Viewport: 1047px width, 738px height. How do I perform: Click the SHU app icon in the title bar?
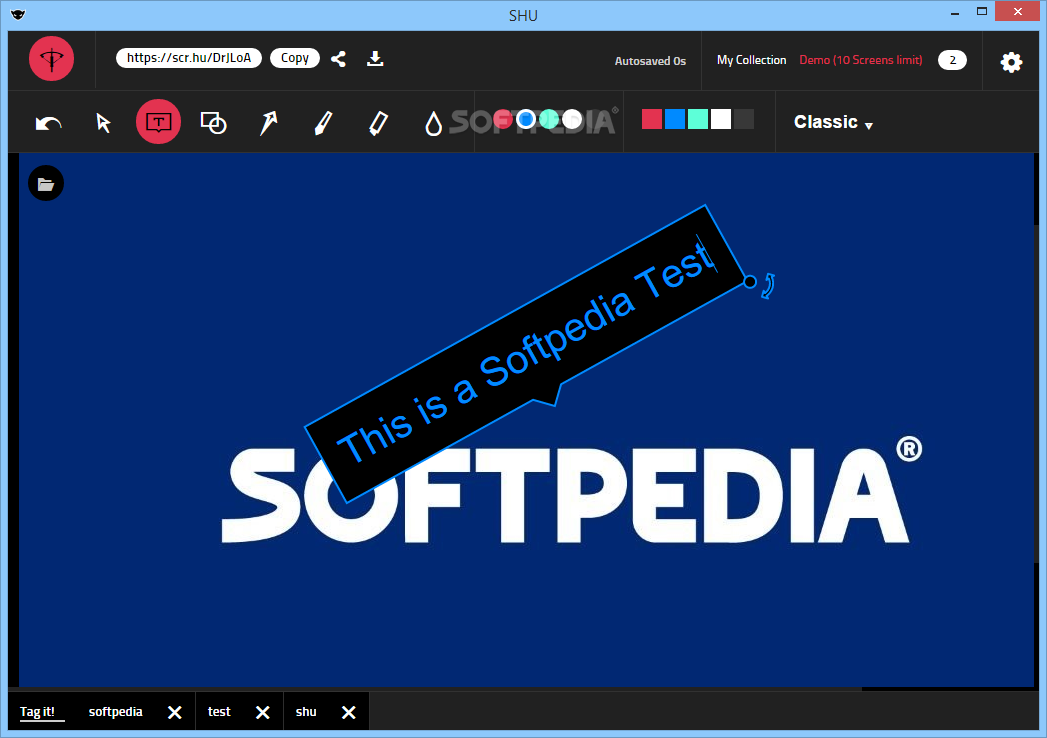[18, 15]
